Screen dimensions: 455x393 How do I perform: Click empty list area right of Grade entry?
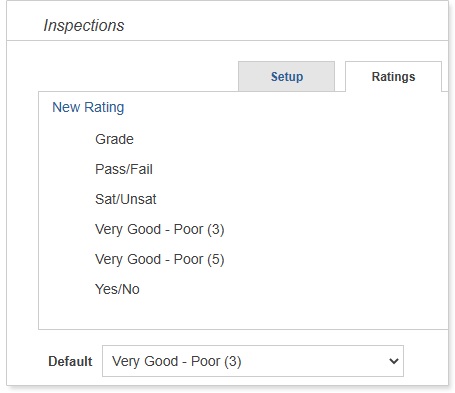(x=290, y=139)
